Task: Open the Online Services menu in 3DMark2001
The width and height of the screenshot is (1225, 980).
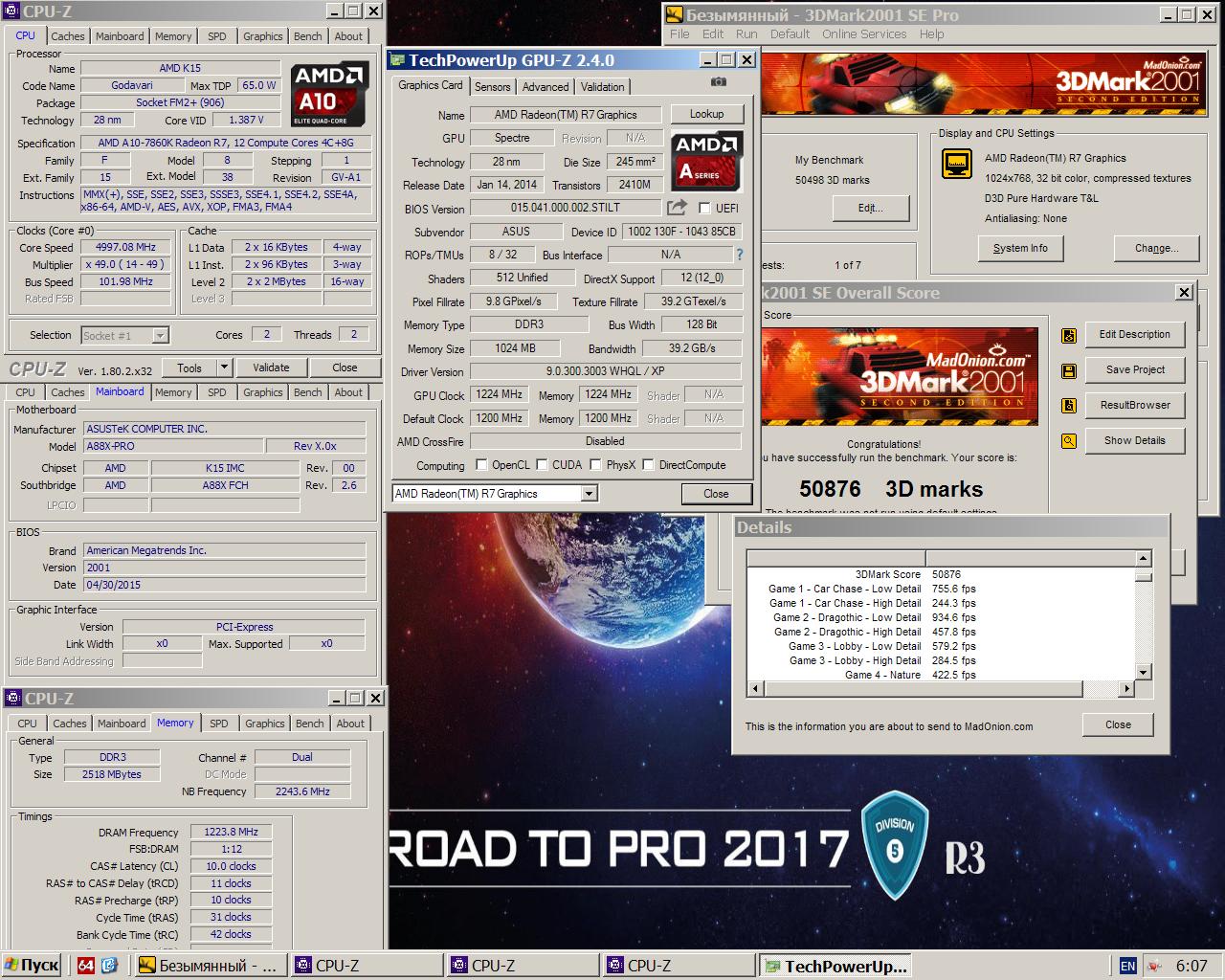Action: tap(864, 33)
